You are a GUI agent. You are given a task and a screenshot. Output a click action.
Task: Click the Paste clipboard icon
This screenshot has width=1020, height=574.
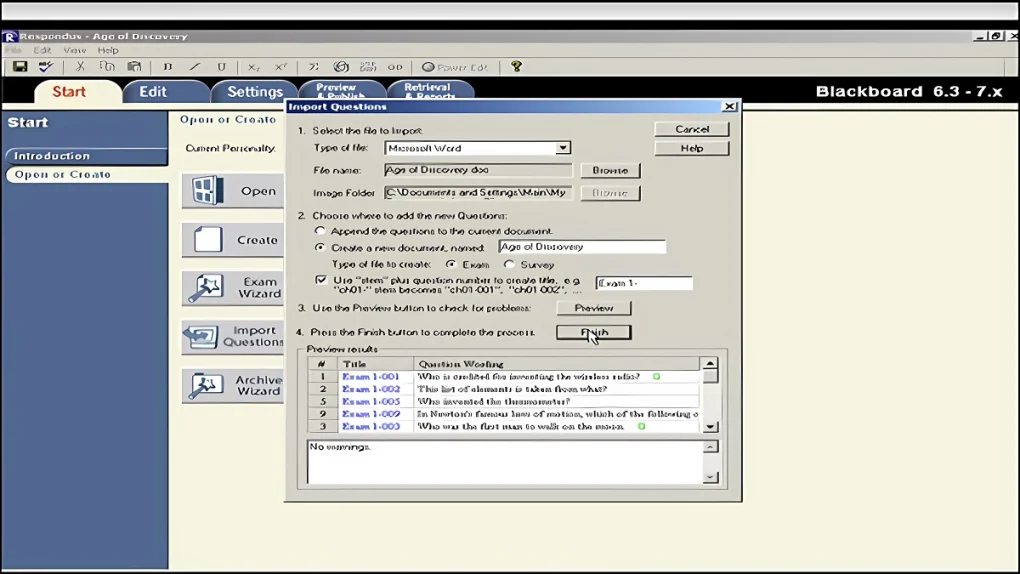click(134, 67)
